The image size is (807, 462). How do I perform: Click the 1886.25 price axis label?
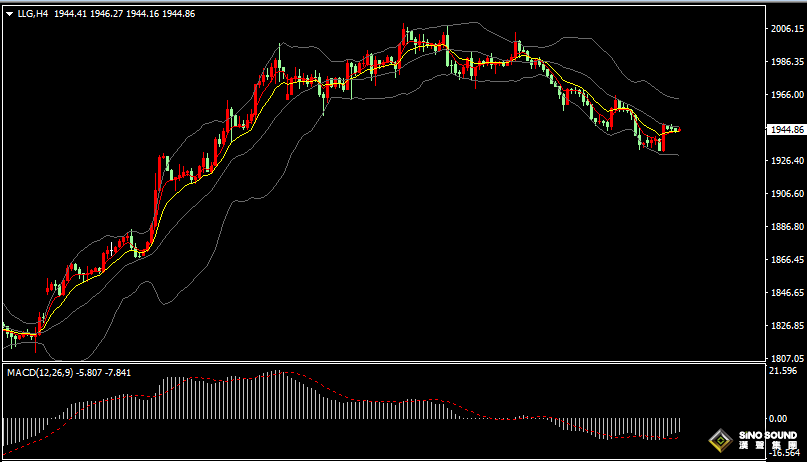(x=786, y=227)
